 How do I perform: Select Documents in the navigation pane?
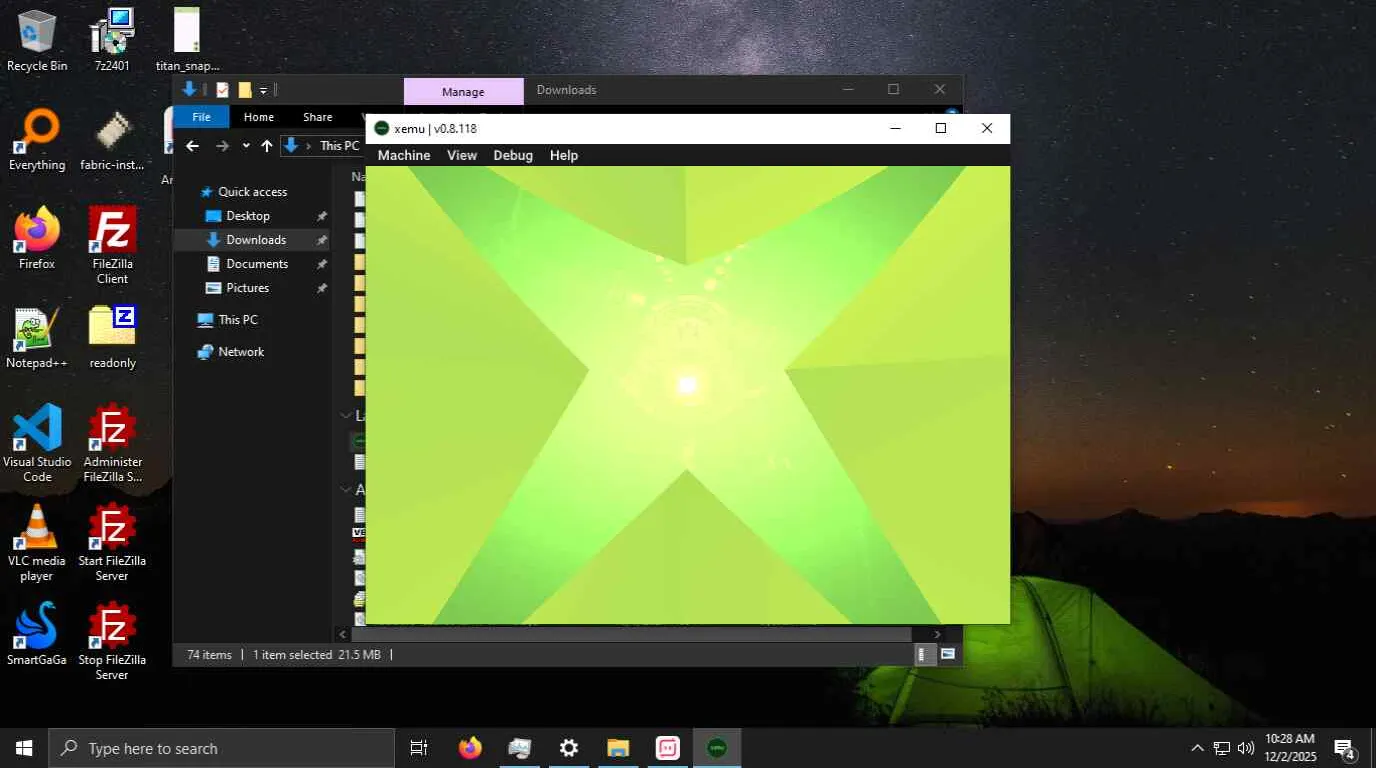pyautogui.click(x=257, y=264)
